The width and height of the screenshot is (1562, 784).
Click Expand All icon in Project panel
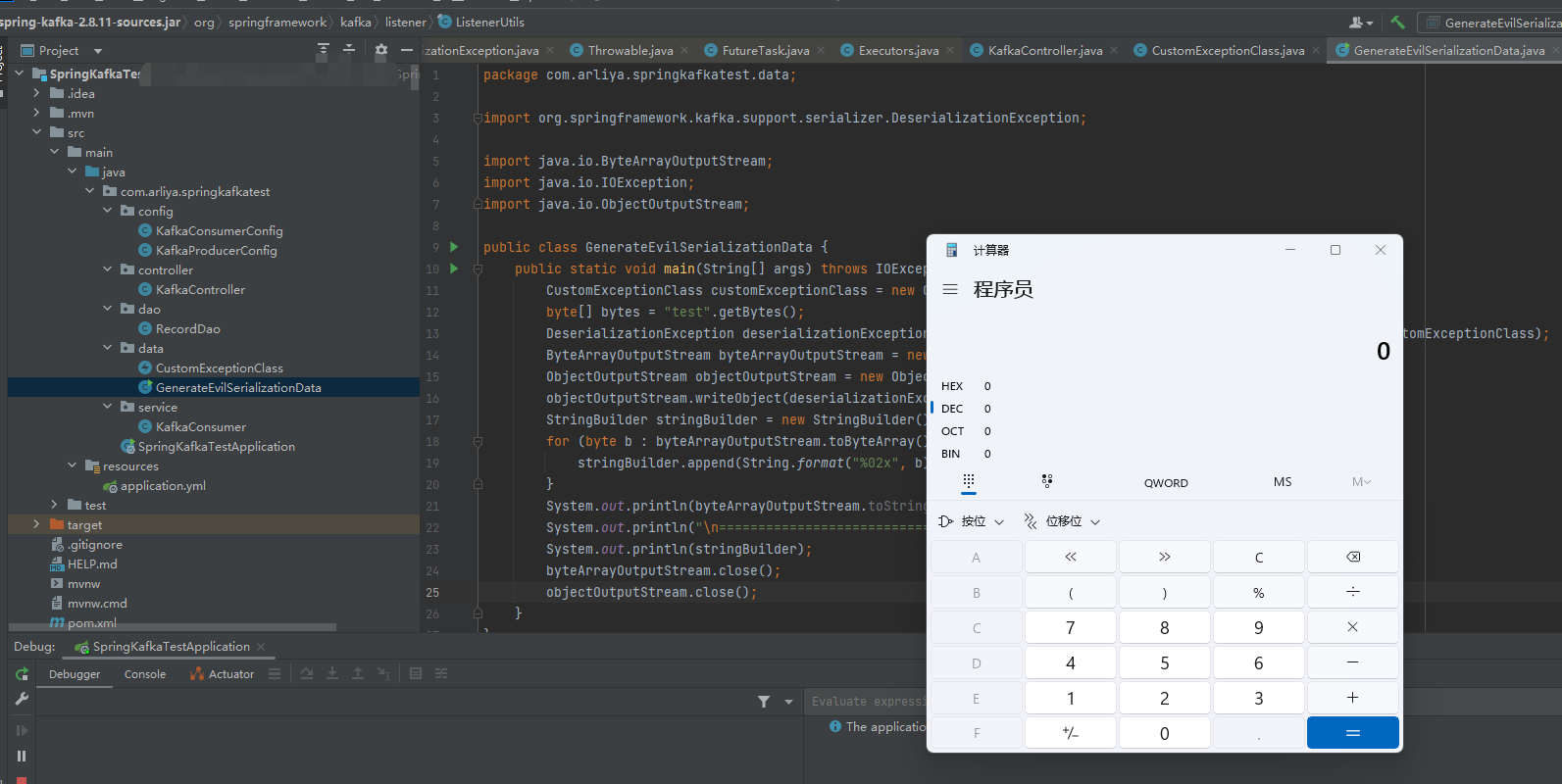tap(324, 50)
